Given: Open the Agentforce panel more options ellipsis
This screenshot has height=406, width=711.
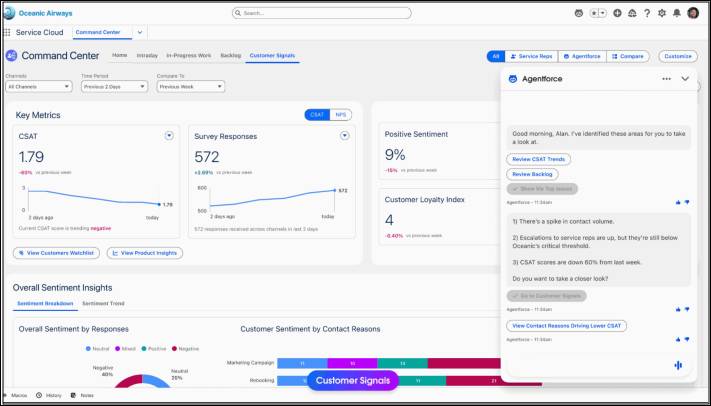Looking at the screenshot, I should [x=666, y=79].
